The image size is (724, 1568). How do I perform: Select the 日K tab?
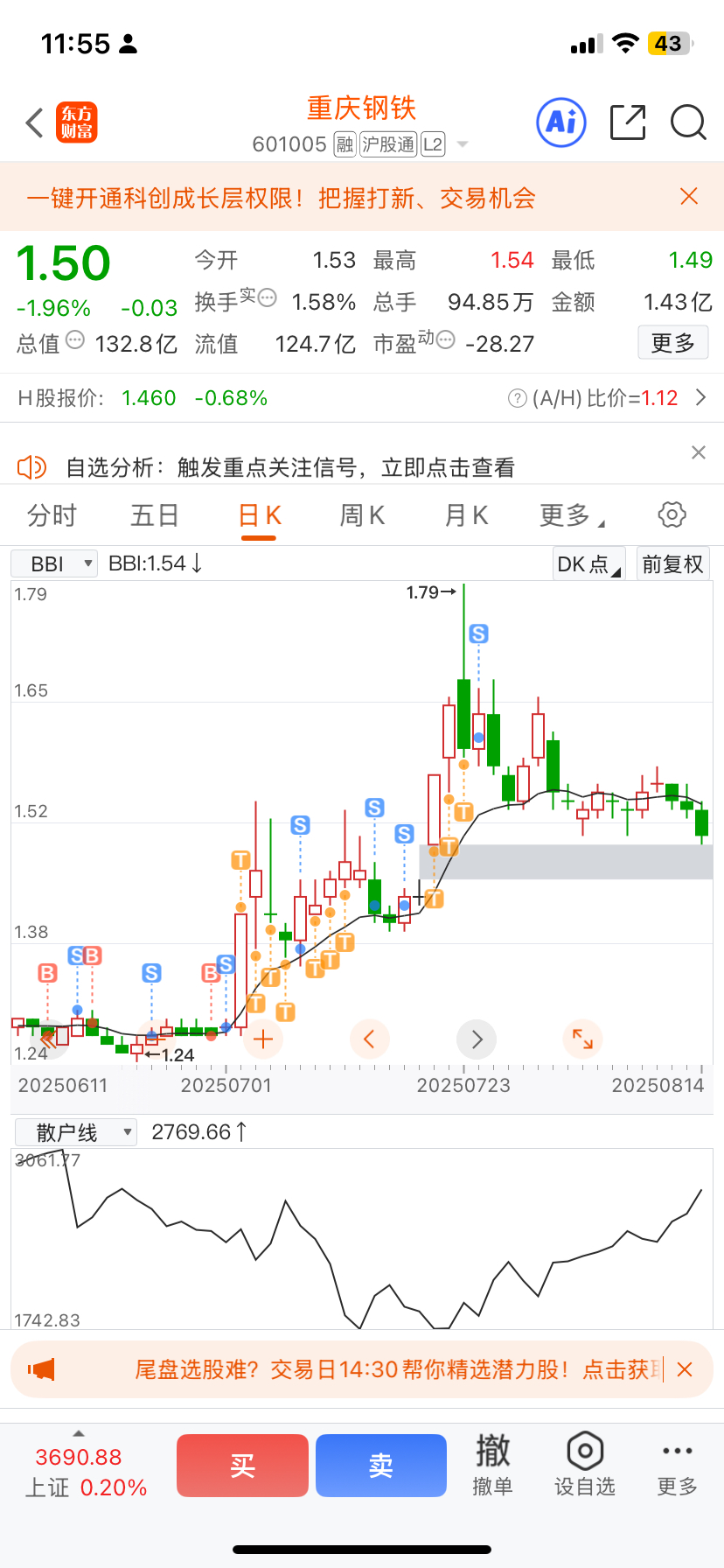pyautogui.click(x=259, y=515)
